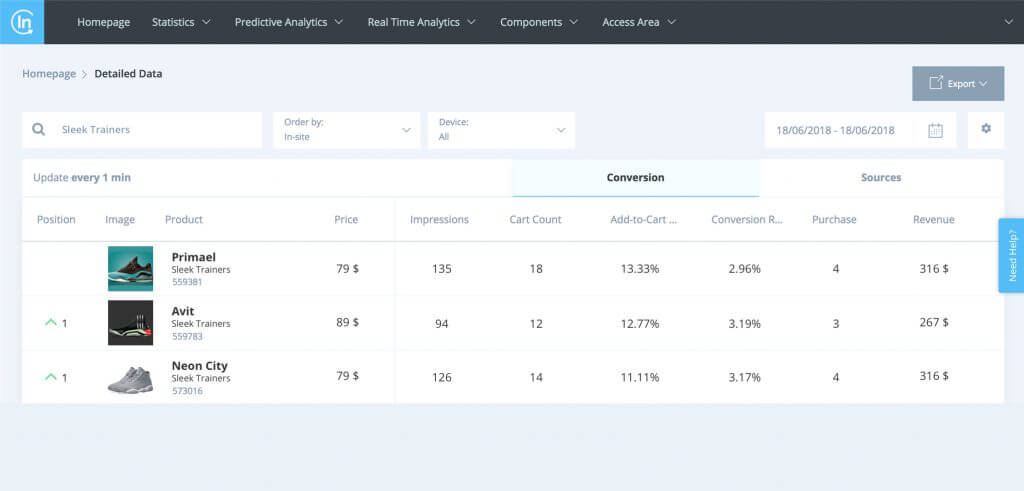Sort by the Revenue column header
The height and width of the screenshot is (491, 1024).
(x=933, y=220)
